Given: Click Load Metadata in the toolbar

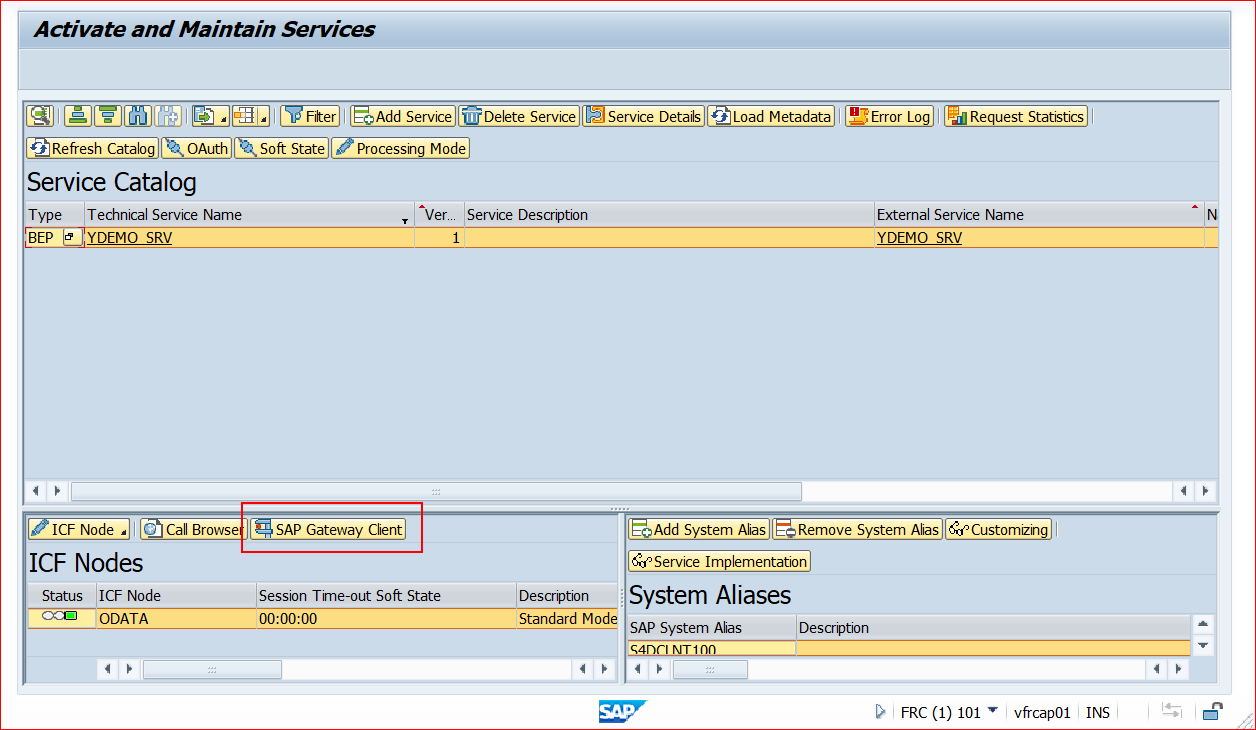Looking at the screenshot, I should 770,115.
